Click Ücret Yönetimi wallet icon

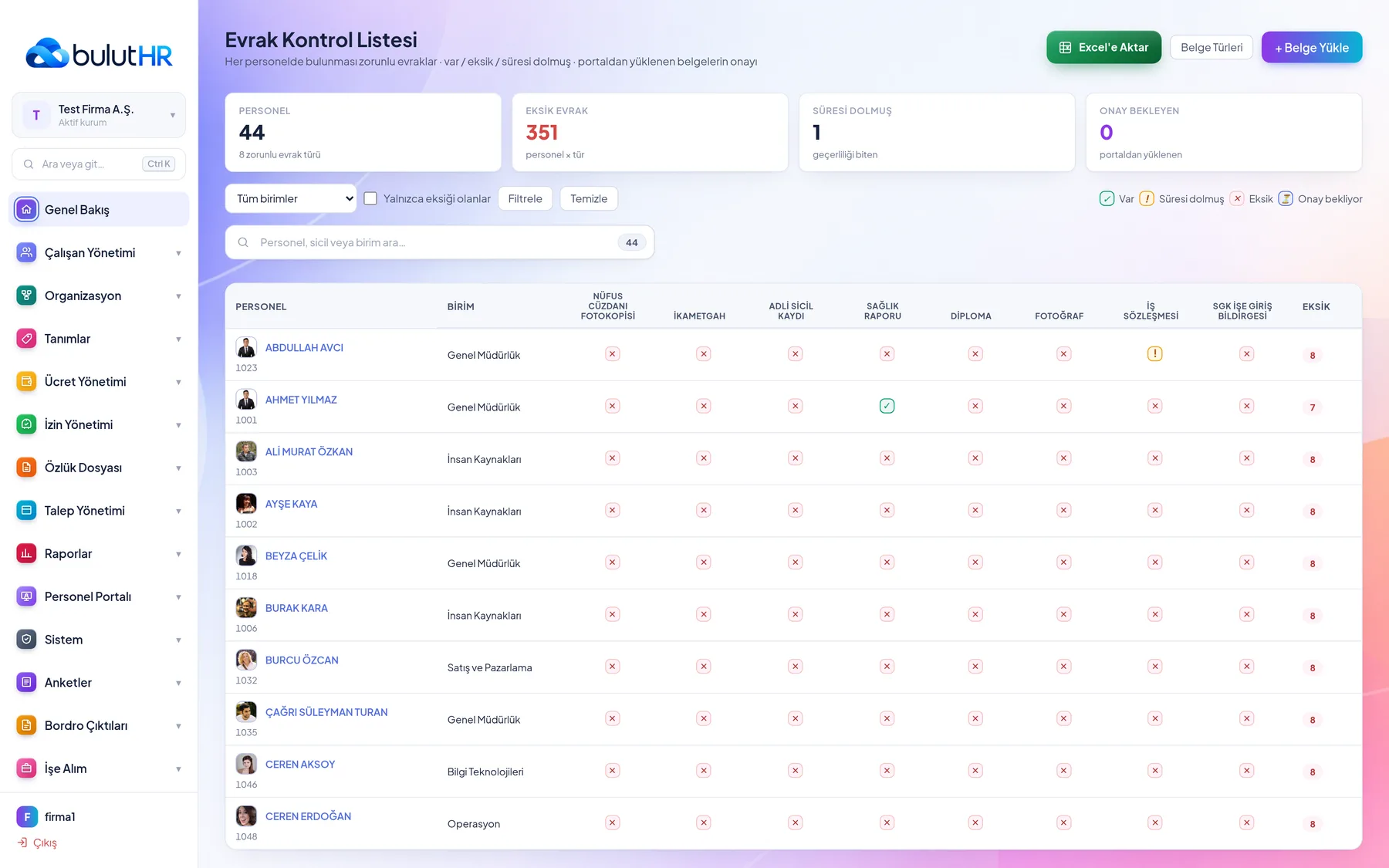26,381
